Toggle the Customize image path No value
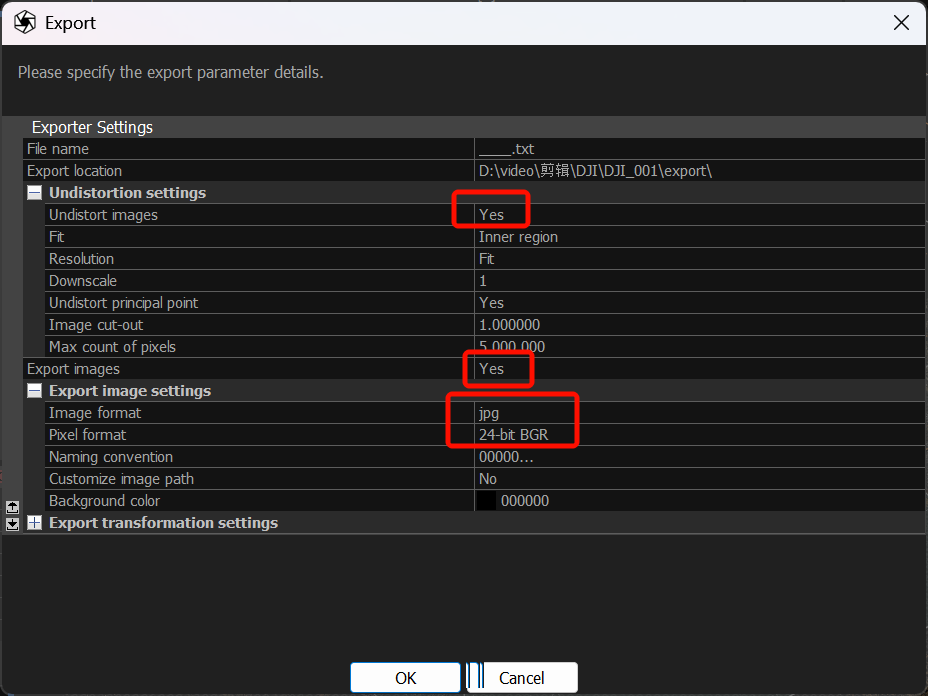The height and width of the screenshot is (696, 928). coord(488,479)
